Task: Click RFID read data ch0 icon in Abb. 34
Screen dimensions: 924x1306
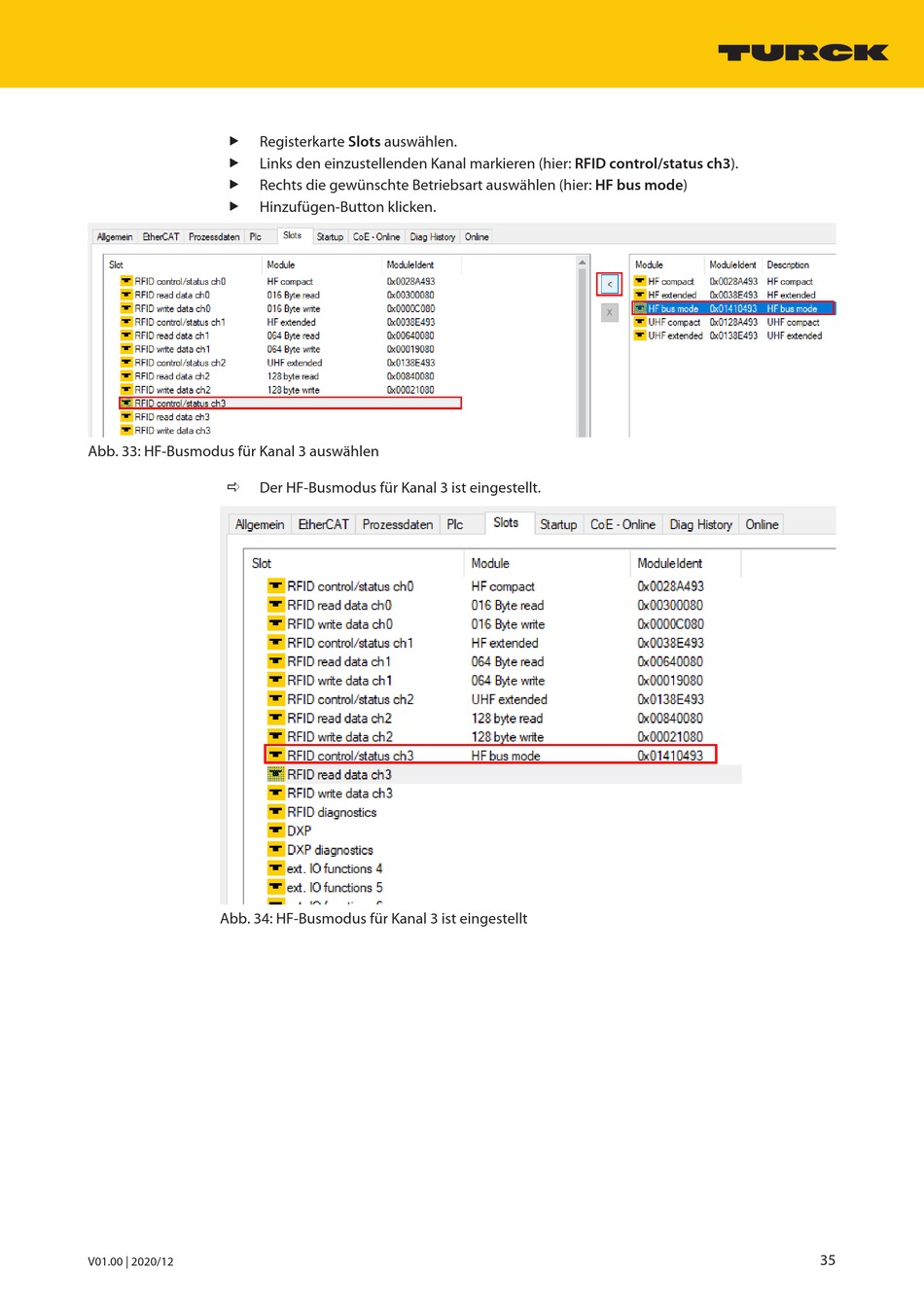Action: point(276,605)
